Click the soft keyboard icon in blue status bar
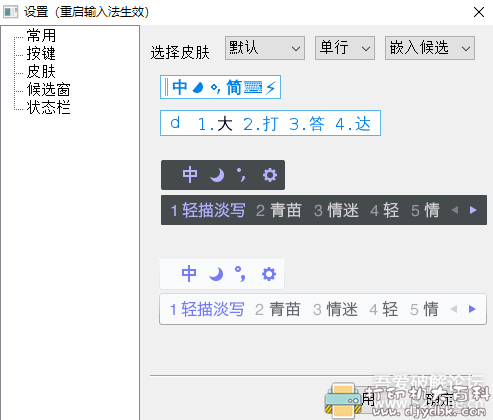 click(x=253, y=87)
